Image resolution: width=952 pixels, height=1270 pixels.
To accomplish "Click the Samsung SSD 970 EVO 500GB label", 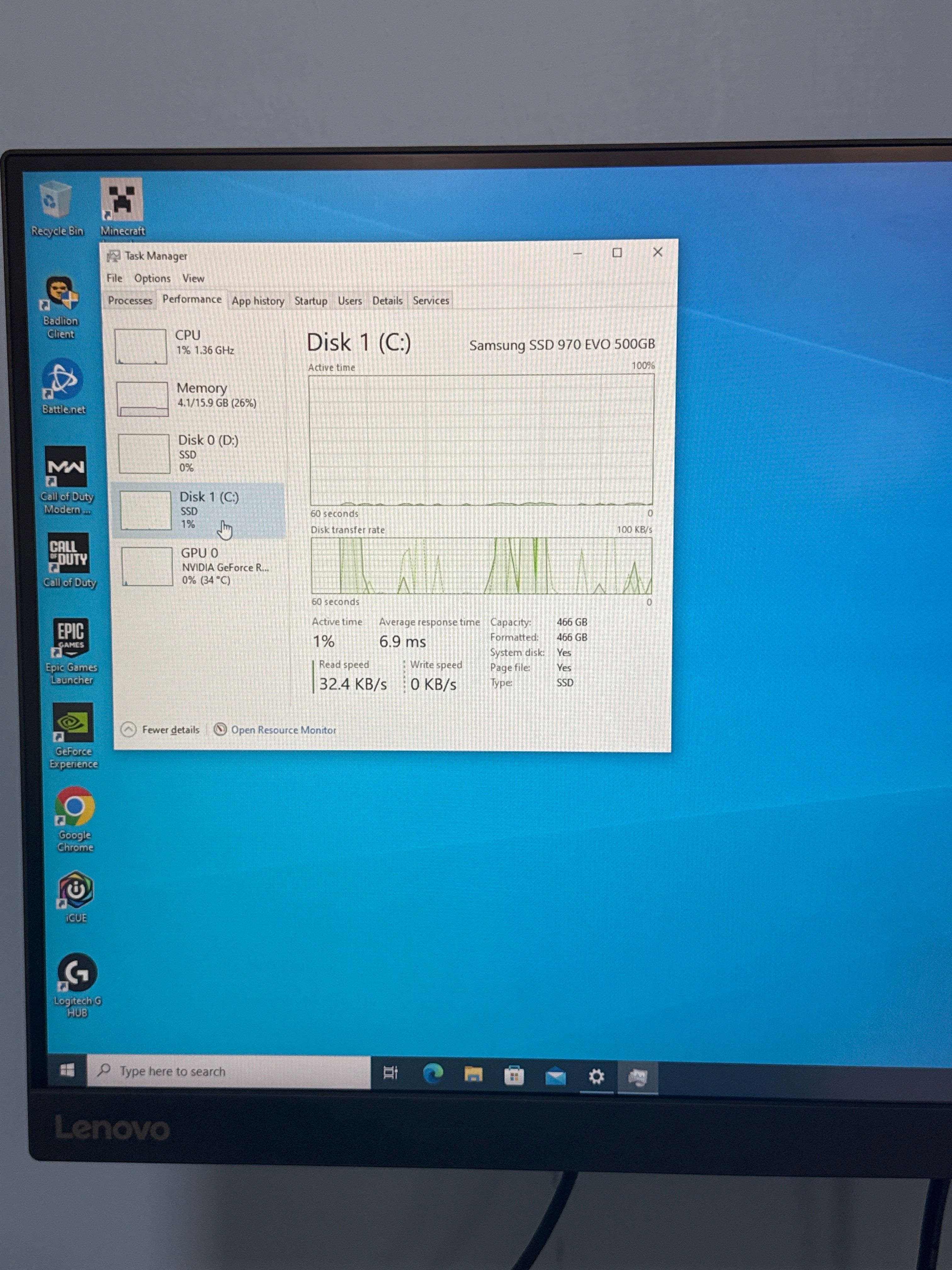I will click(x=562, y=345).
